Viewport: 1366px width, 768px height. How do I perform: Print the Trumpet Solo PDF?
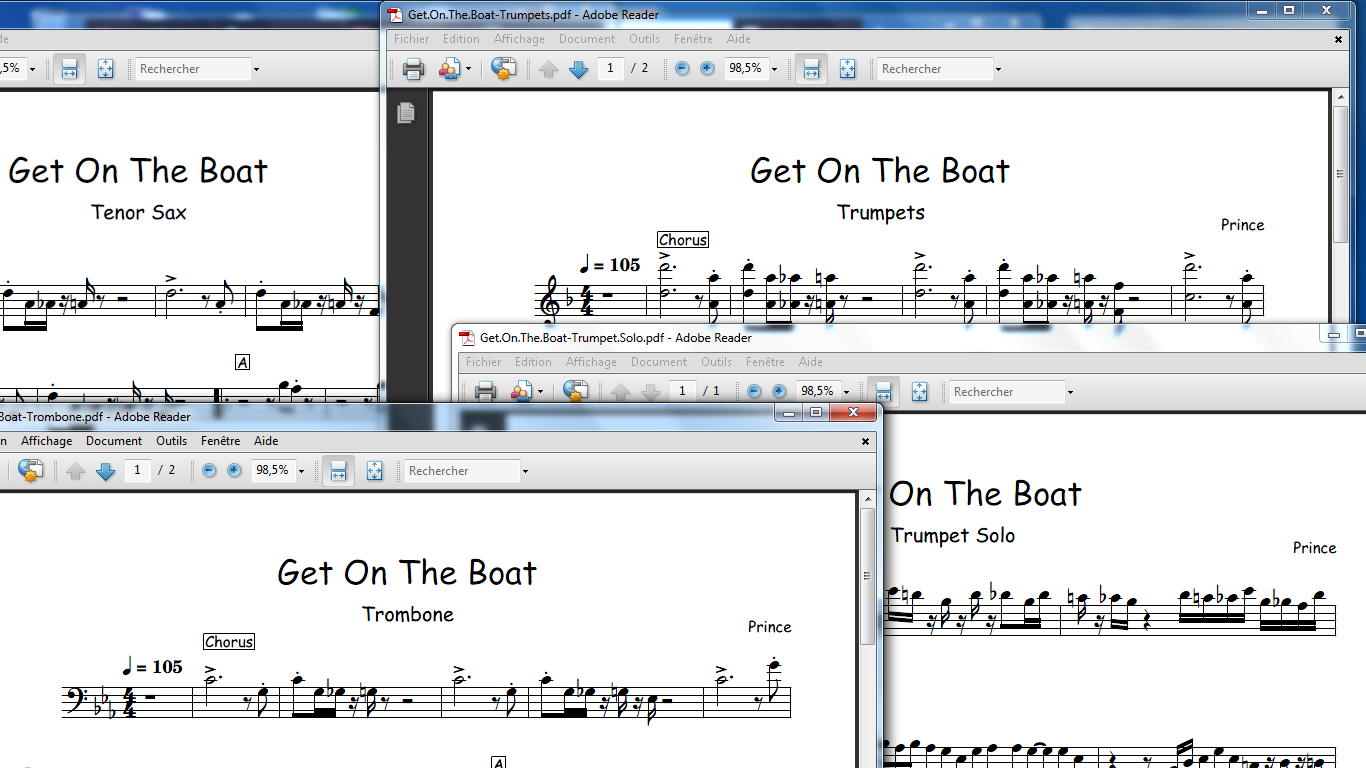(485, 392)
